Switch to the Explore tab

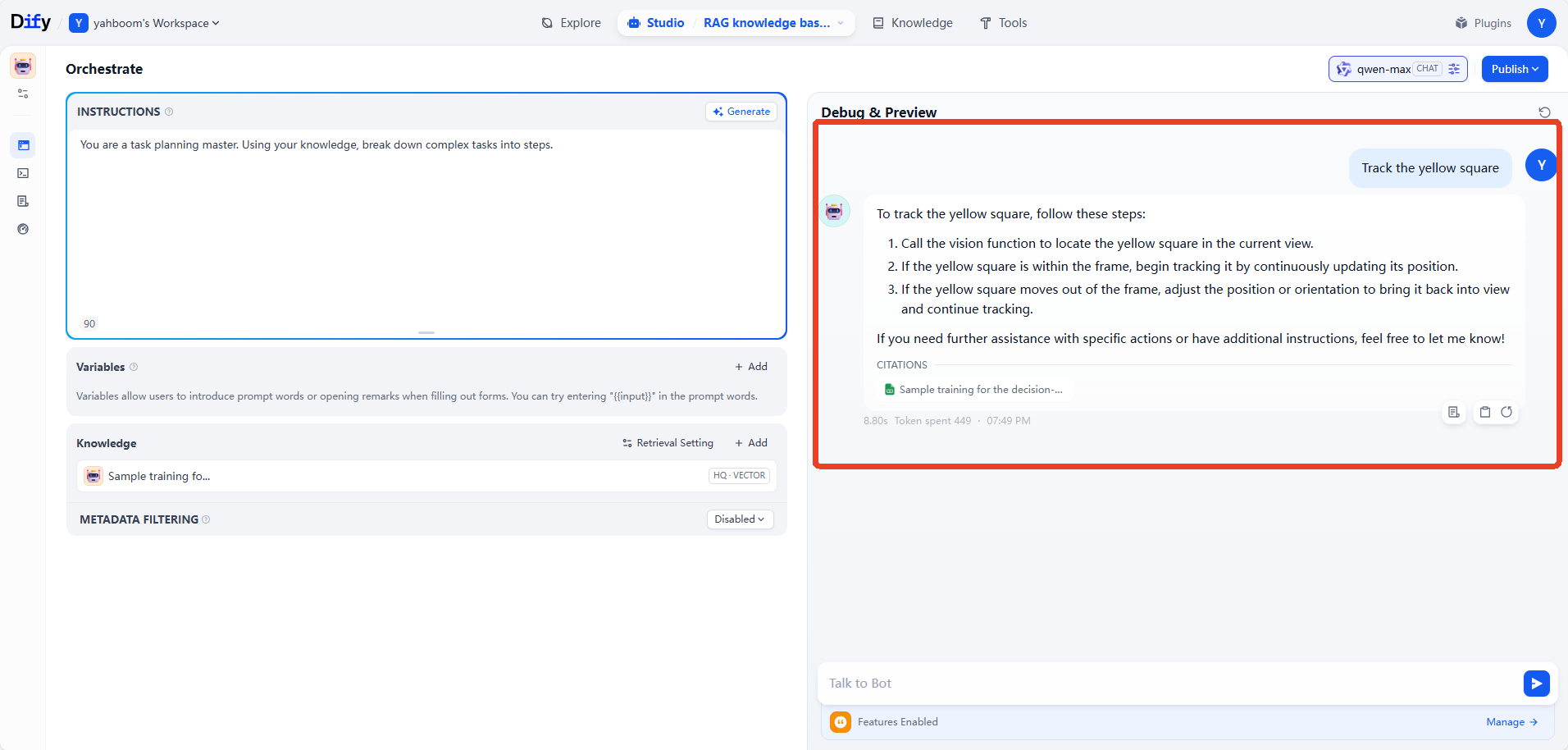coord(572,23)
